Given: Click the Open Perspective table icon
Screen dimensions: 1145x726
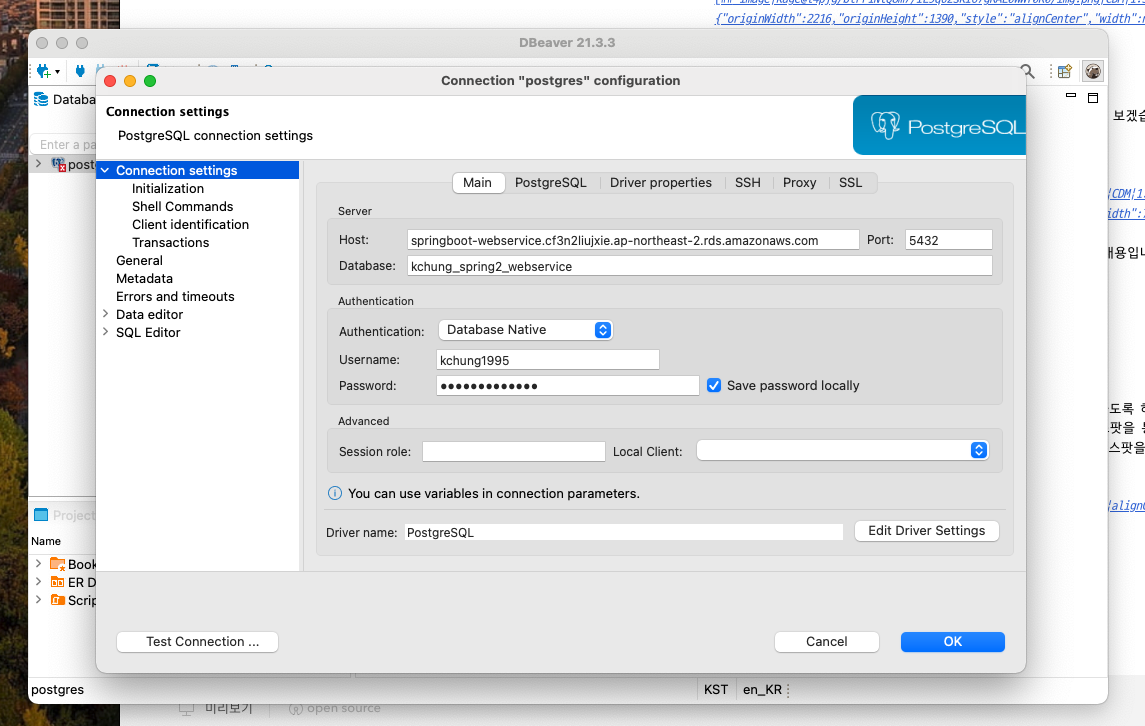Looking at the screenshot, I should pyautogui.click(x=1065, y=71).
